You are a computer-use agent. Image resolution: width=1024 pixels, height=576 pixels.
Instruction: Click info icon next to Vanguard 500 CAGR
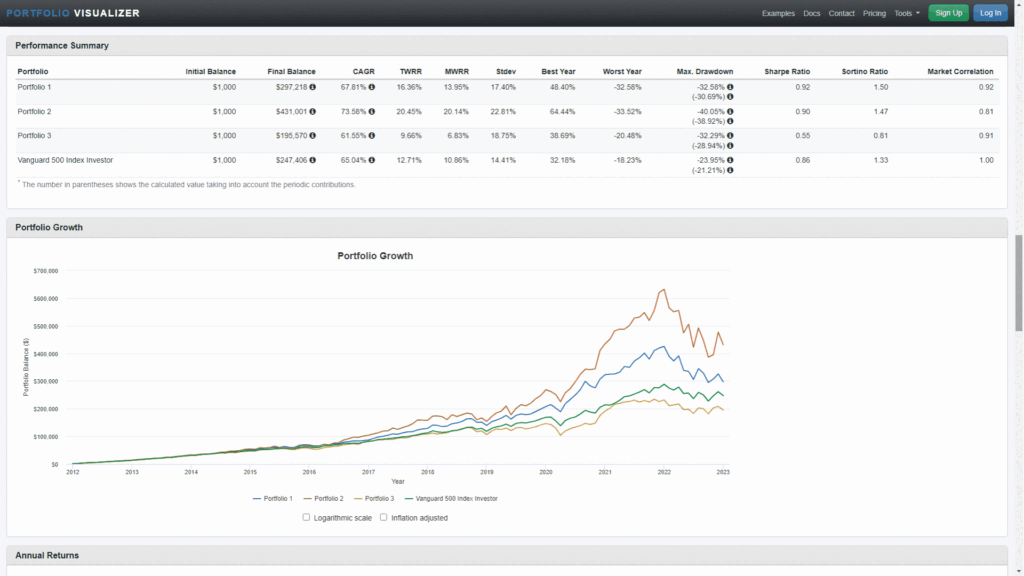coord(372,160)
